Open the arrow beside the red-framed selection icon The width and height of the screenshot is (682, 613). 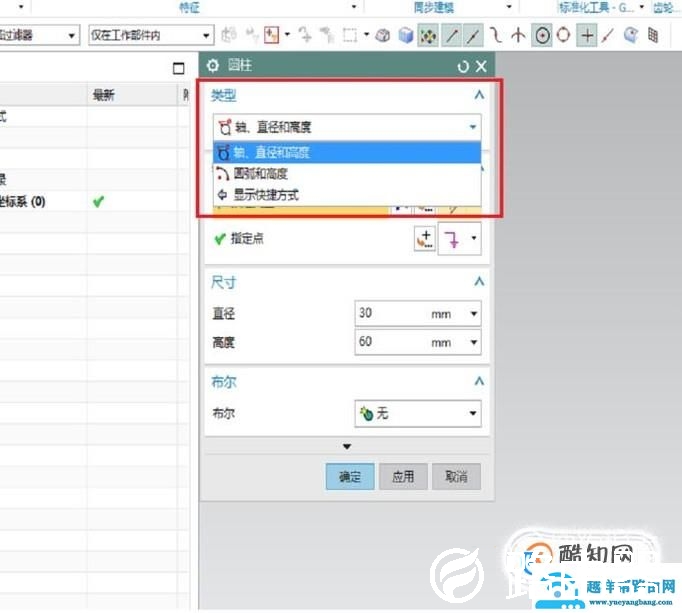[x=288, y=34]
